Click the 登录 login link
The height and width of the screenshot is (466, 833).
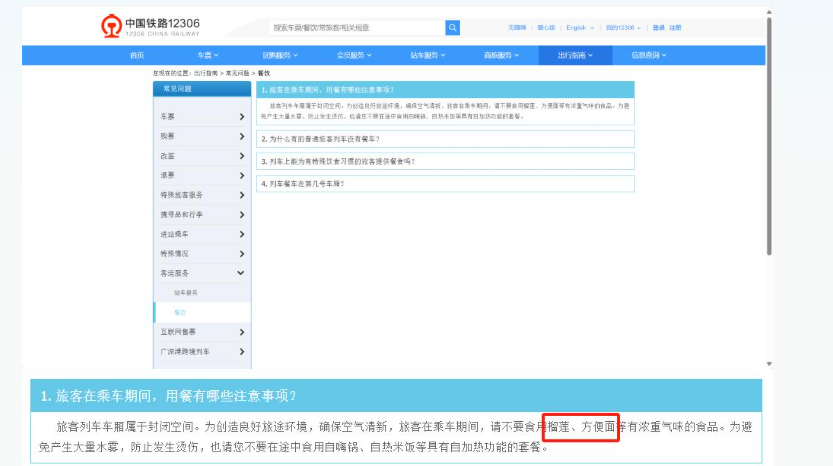pos(658,28)
